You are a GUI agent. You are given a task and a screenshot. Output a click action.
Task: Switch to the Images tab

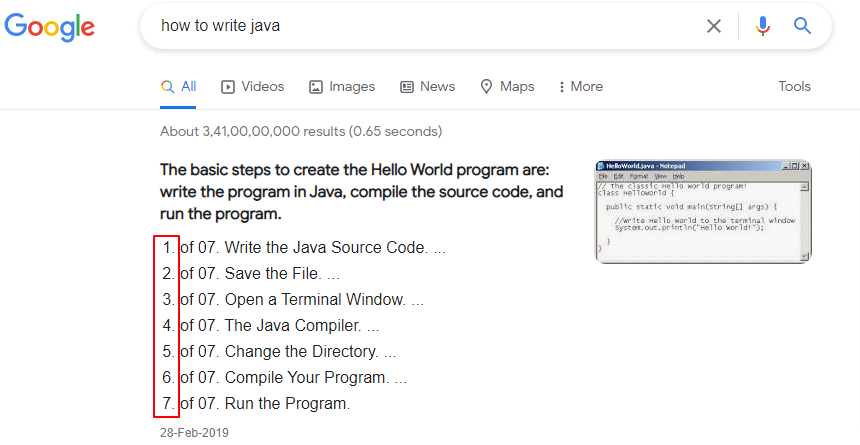(x=342, y=87)
